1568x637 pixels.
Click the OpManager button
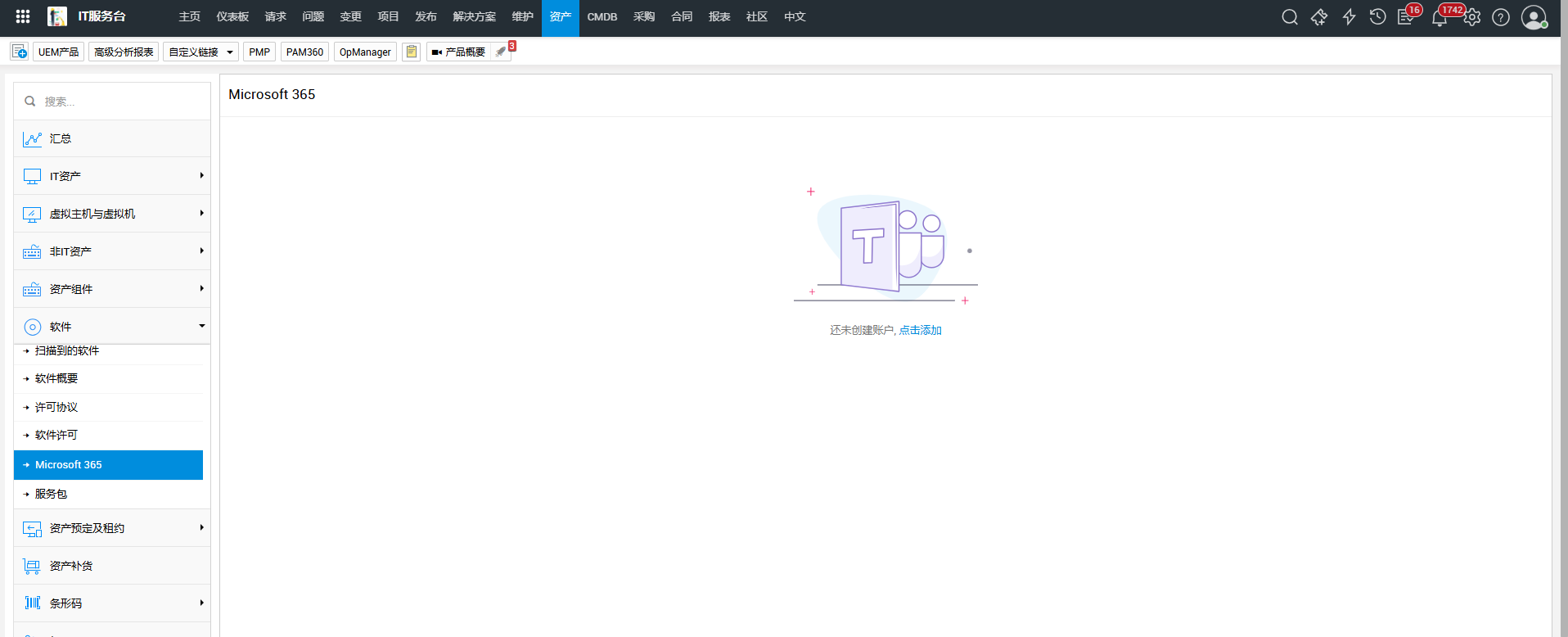[x=365, y=52]
